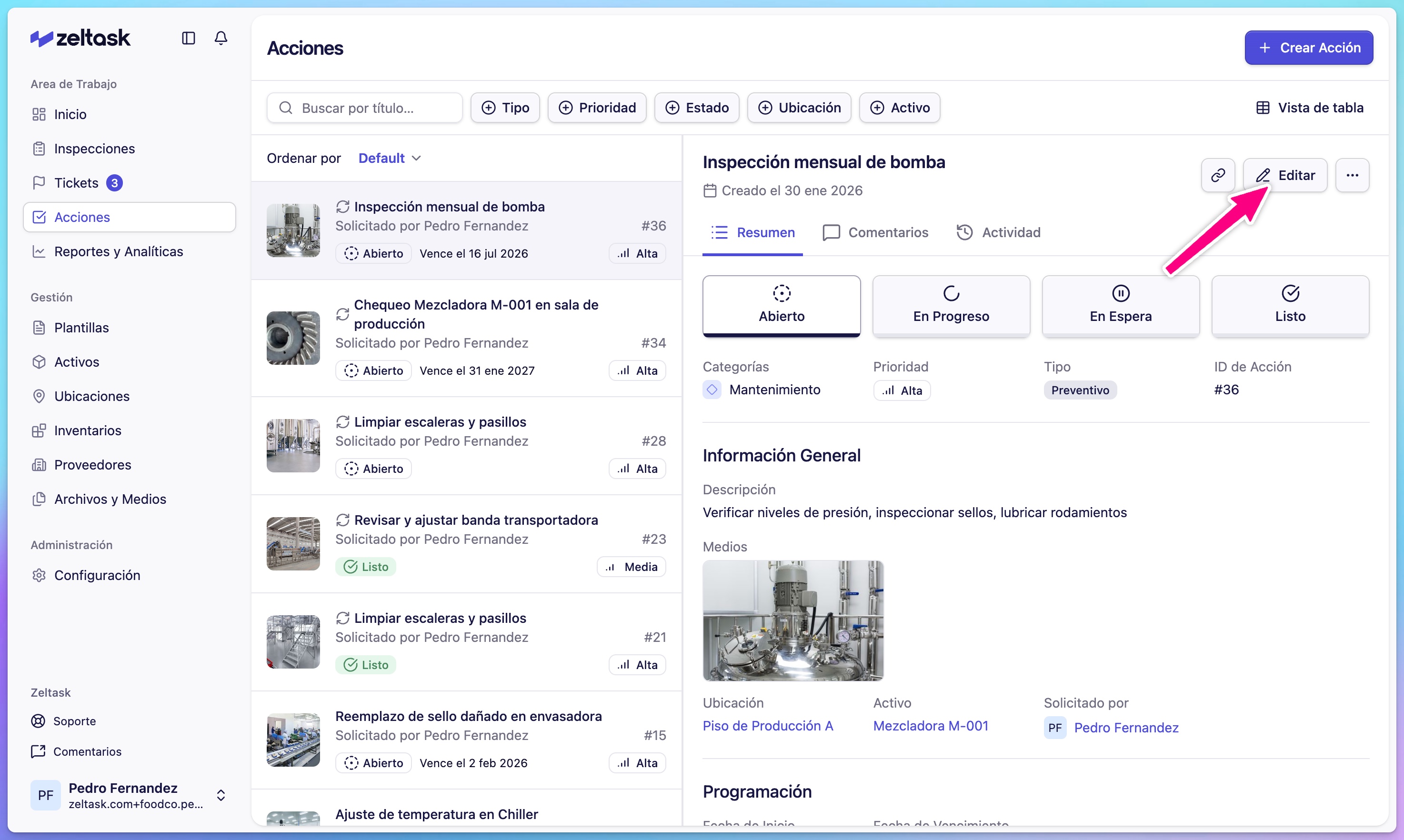
Task: Toggle the sidebar panel icon
Action: [189, 38]
